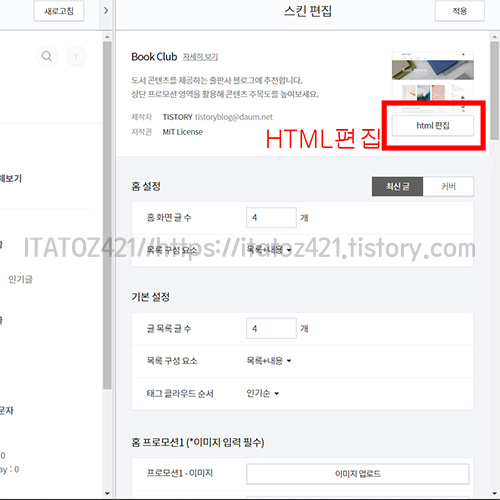Click the settings panel scroll up arrow

(x=494, y=37)
